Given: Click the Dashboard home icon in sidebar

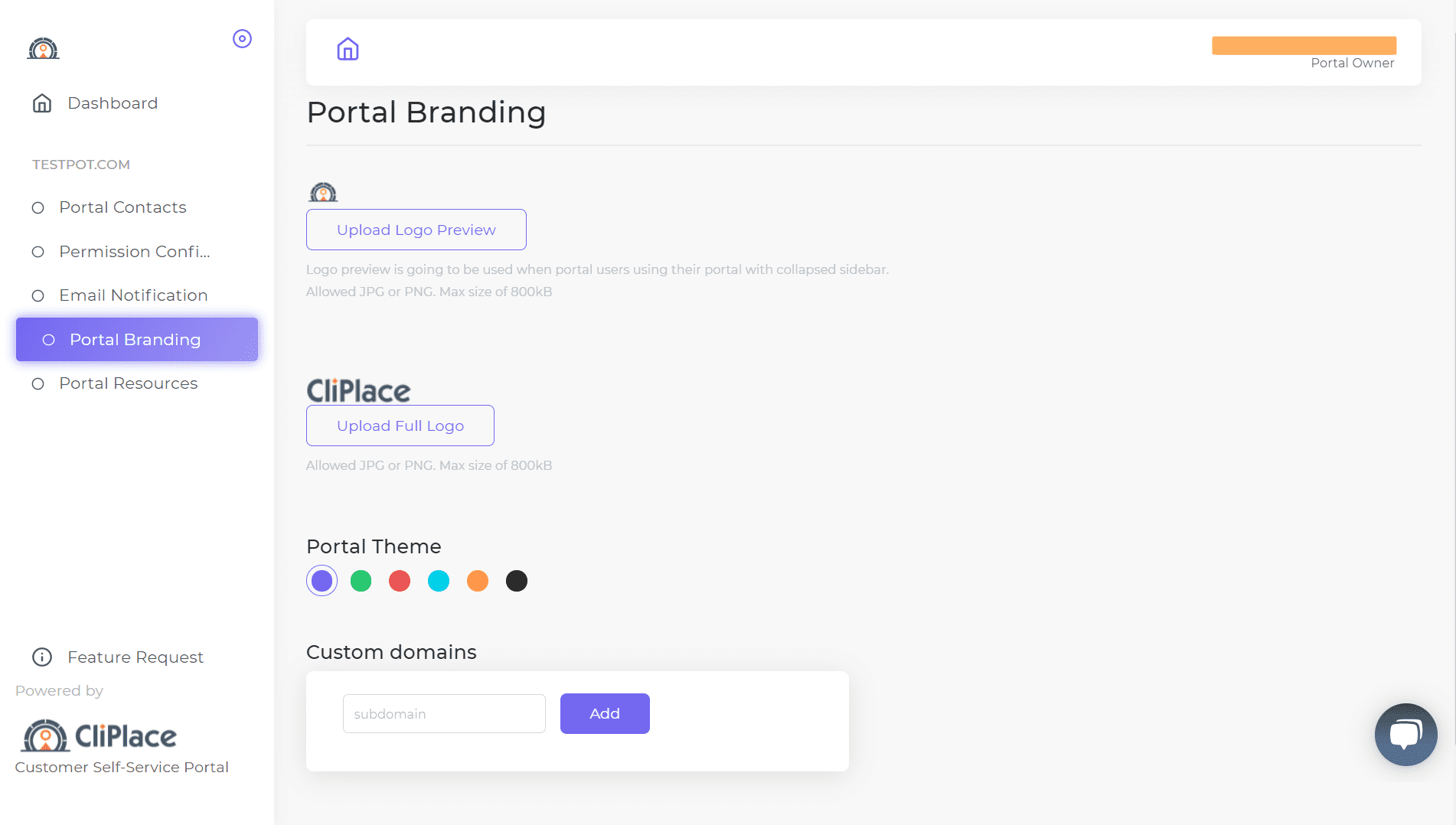Looking at the screenshot, I should coord(42,103).
